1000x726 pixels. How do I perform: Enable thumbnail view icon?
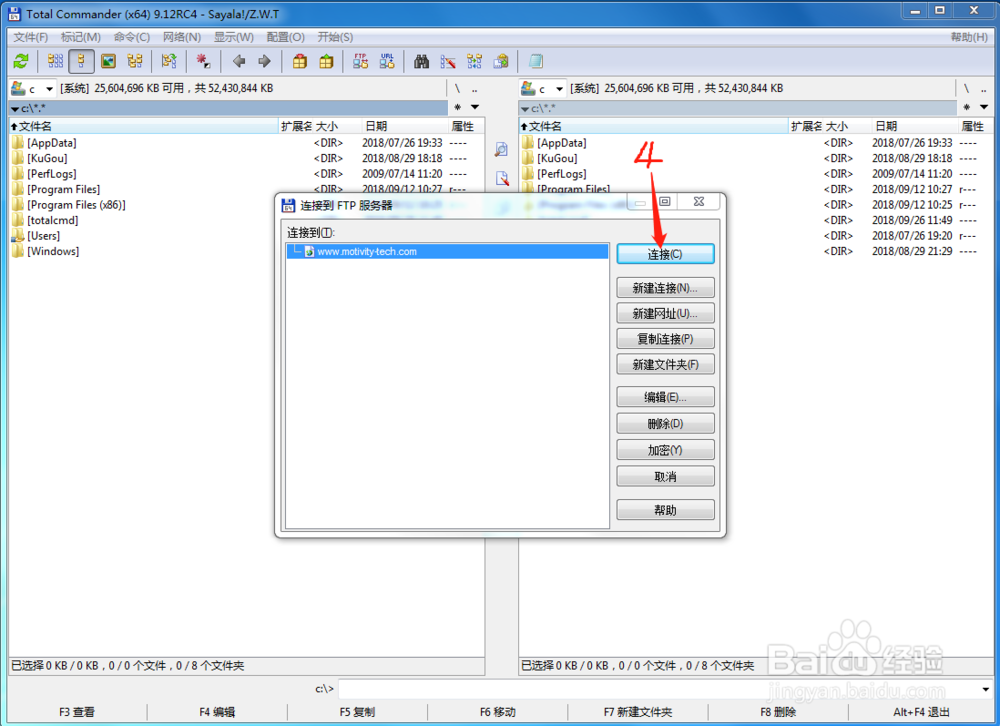(x=108, y=61)
